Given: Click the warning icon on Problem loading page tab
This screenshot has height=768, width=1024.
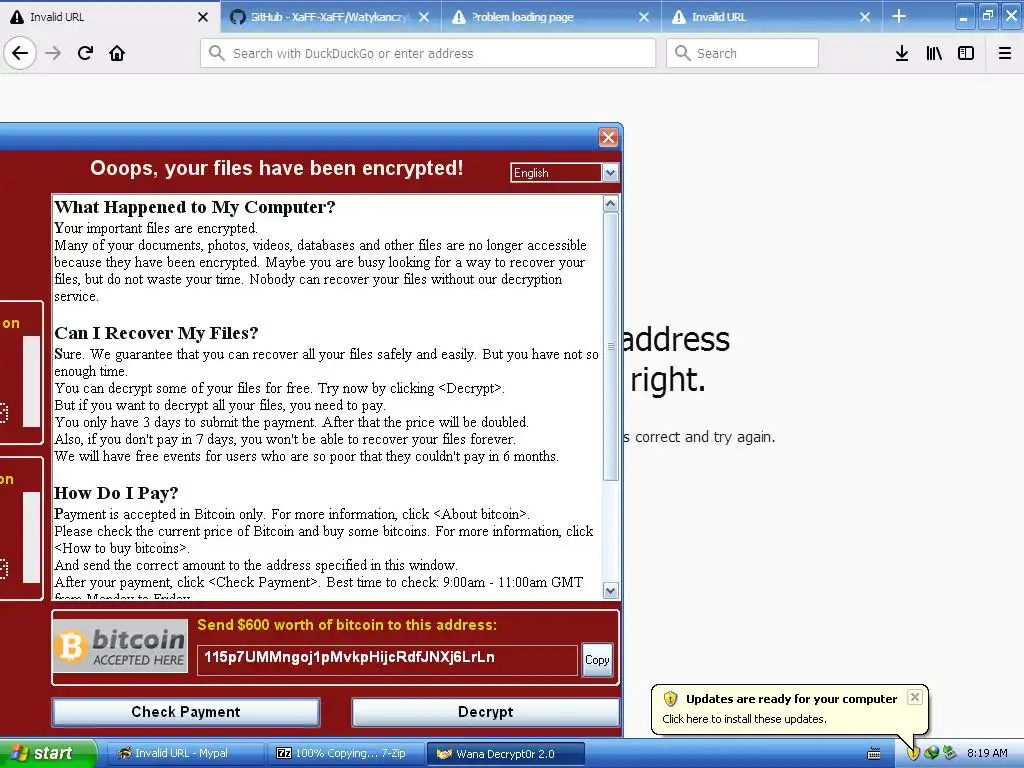Looking at the screenshot, I should 459,17.
